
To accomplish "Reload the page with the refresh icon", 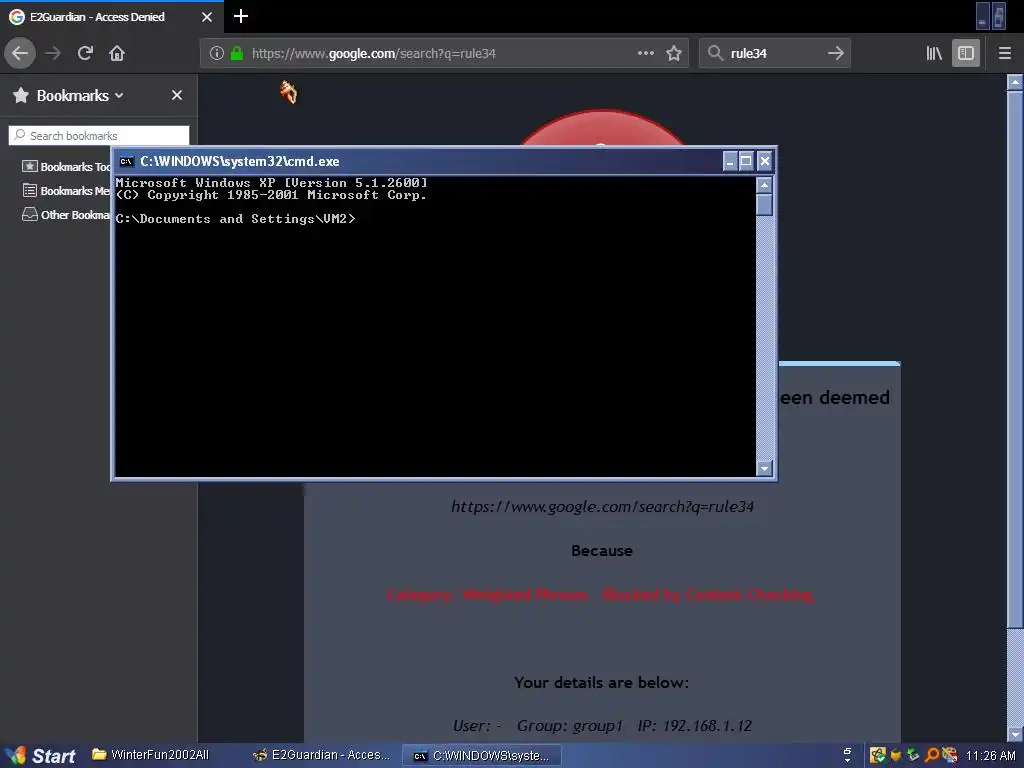I will 85,53.
